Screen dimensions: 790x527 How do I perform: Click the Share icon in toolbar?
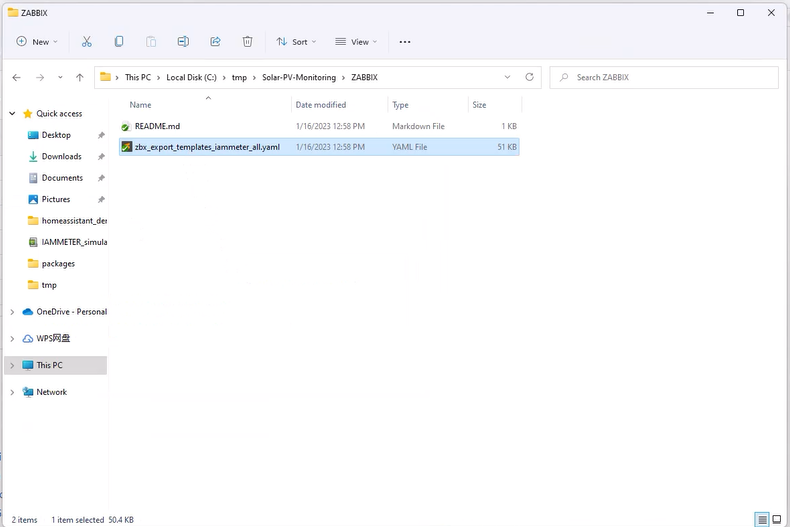pos(215,42)
